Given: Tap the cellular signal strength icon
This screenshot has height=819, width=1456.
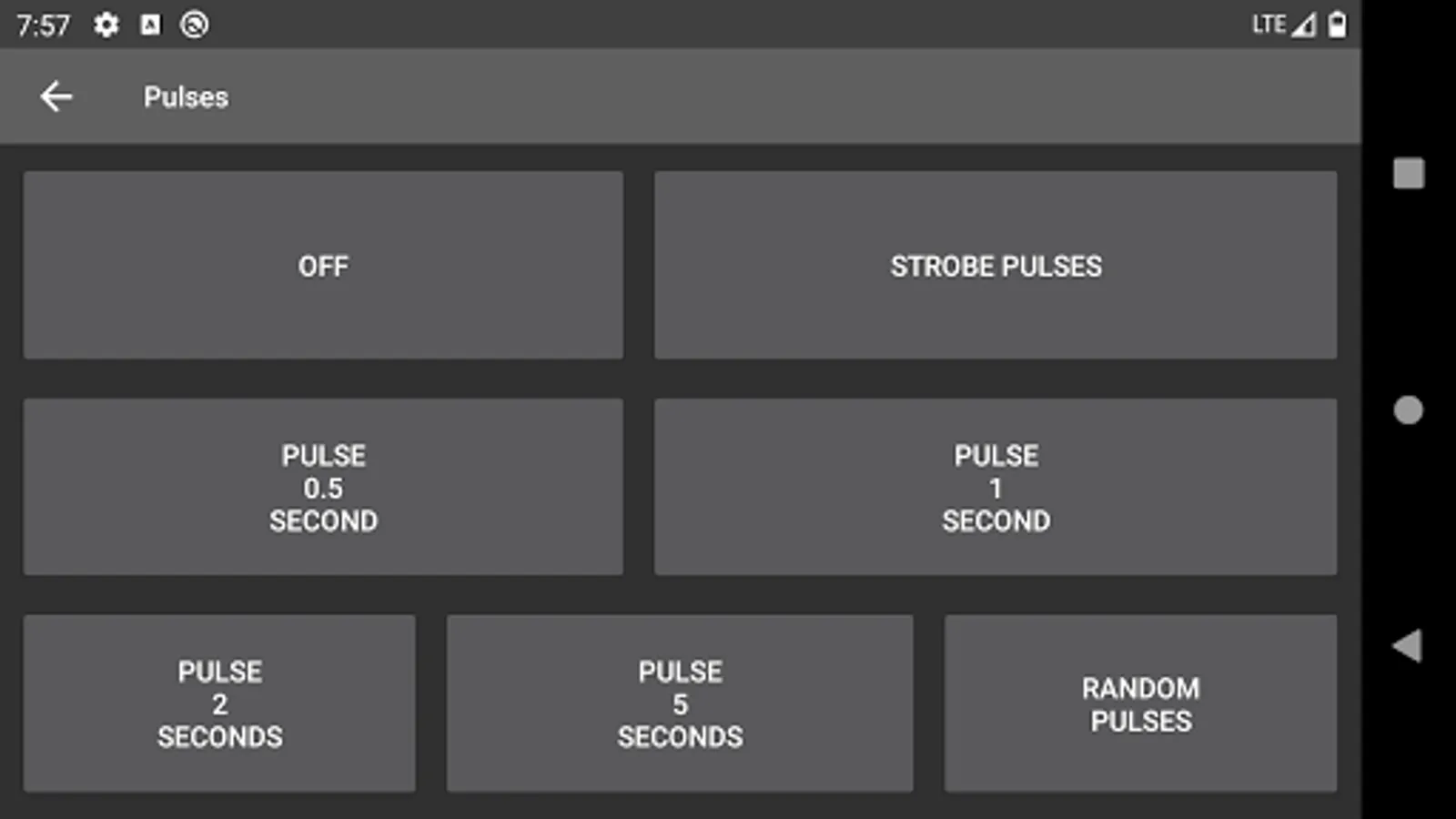Looking at the screenshot, I should 1304,25.
